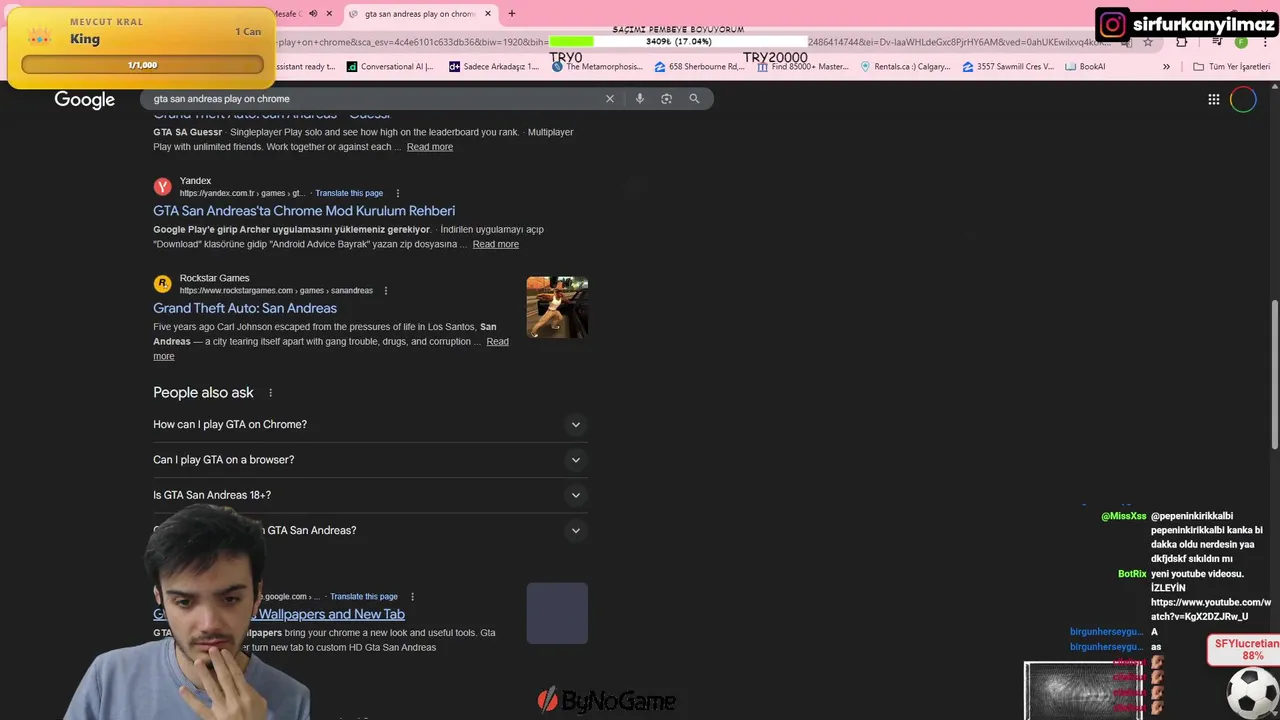Open options menu for Rockstar Games result
This screenshot has width=1280, height=720.
coord(386,291)
